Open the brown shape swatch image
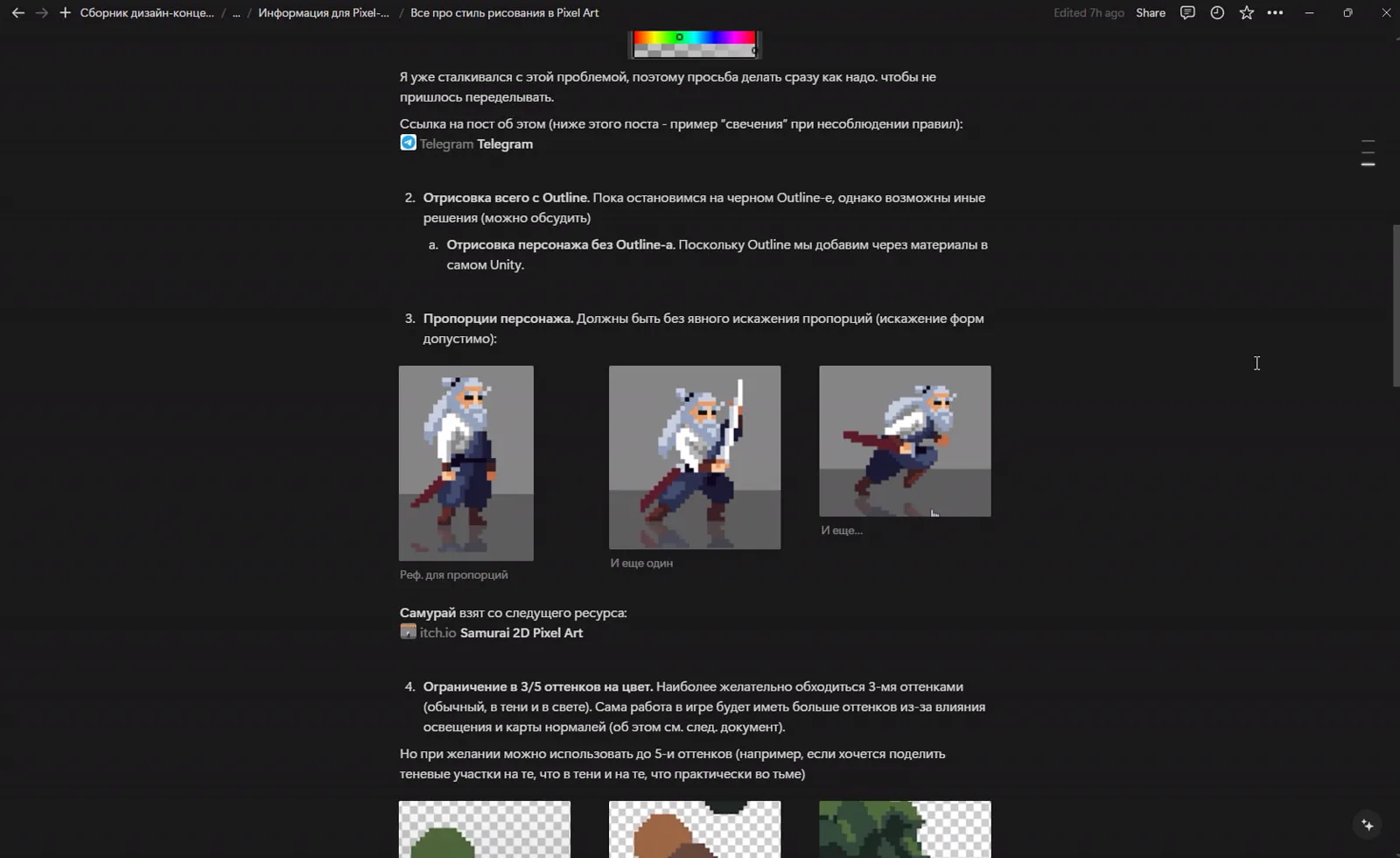Screen dimensions: 1400x858 (x=695, y=829)
